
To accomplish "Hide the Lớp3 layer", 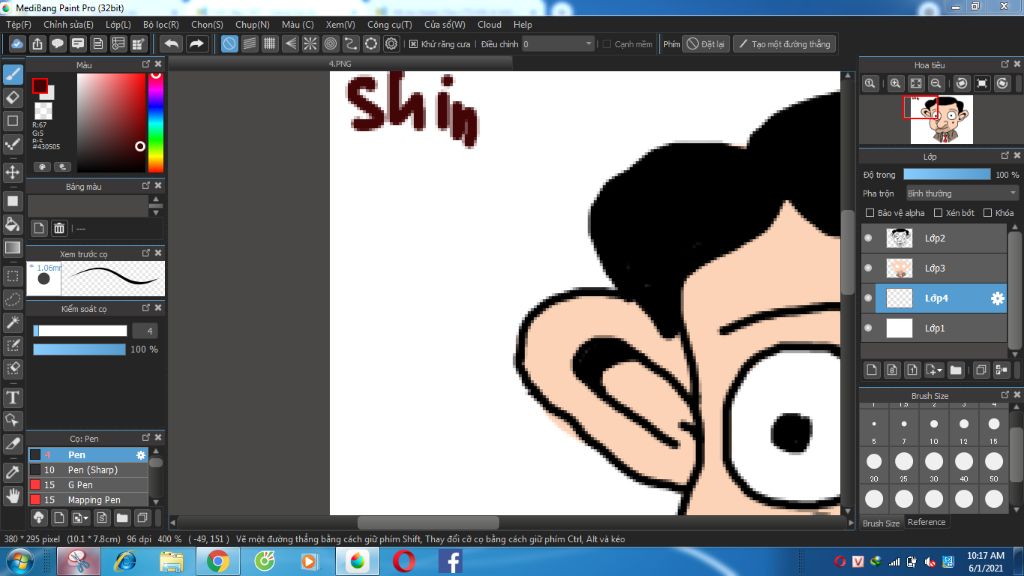I will (868, 268).
